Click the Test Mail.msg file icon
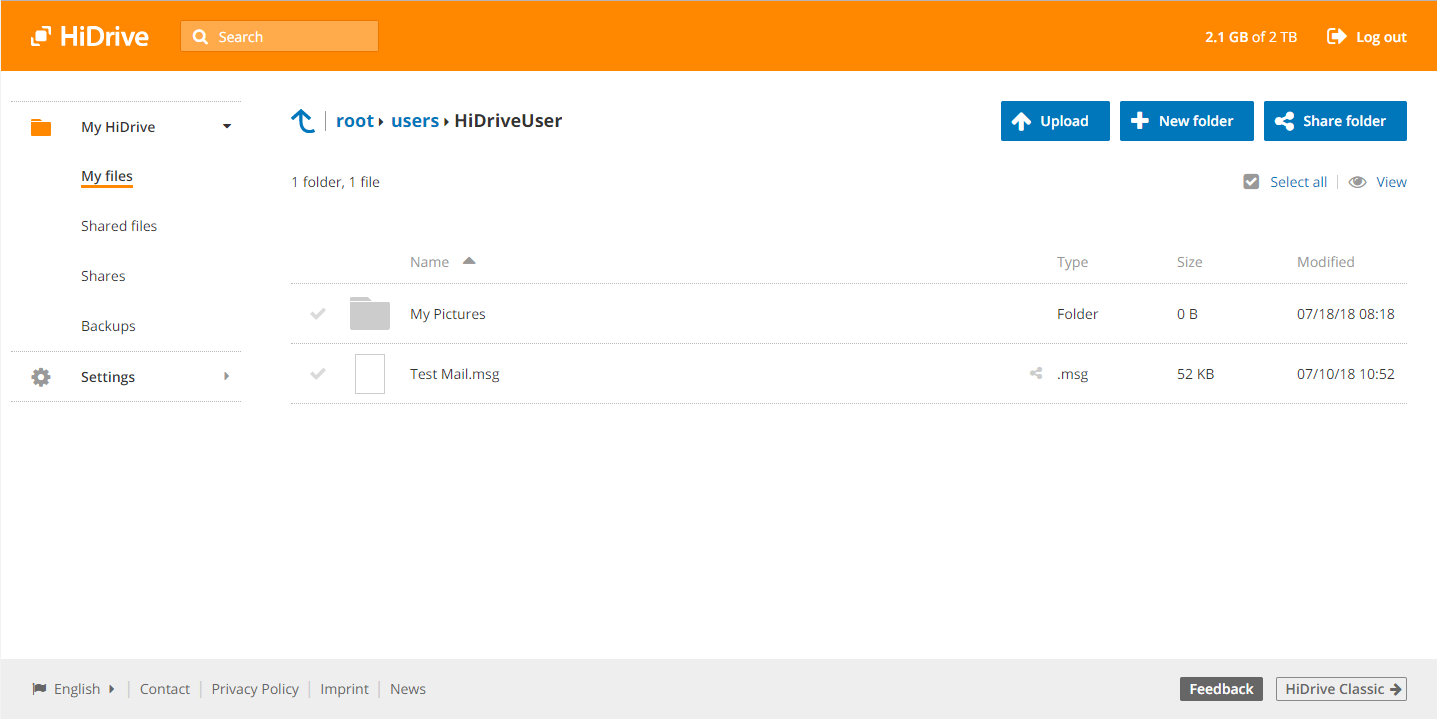This screenshot has width=1437, height=719. point(370,374)
